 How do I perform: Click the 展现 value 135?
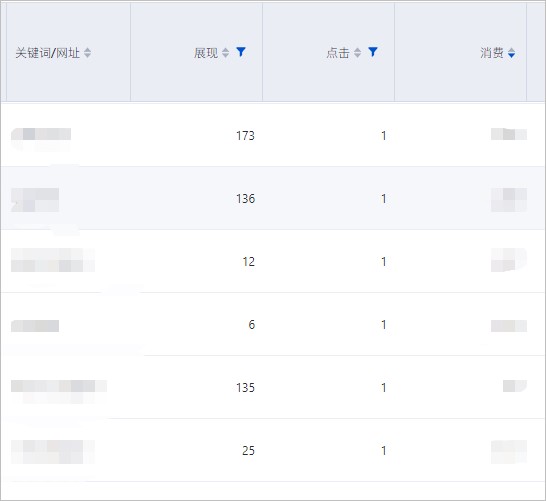245,388
